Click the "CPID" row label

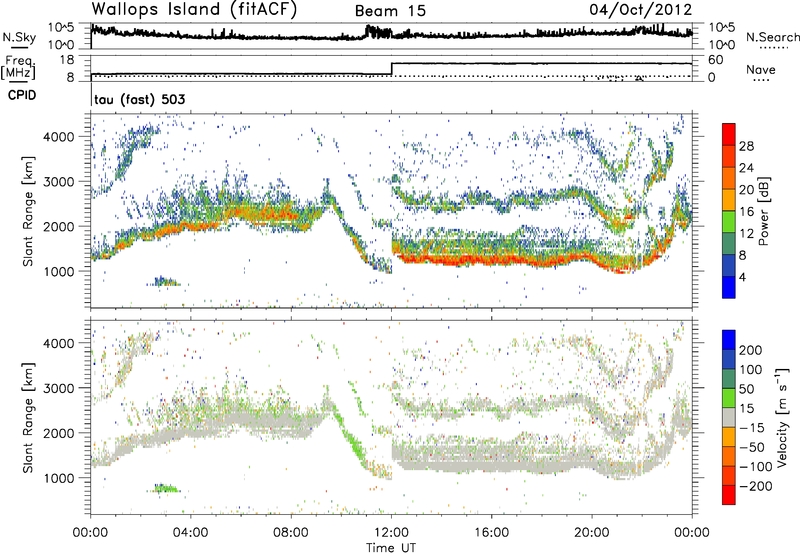pyautogui.click(x=22, y=95)
